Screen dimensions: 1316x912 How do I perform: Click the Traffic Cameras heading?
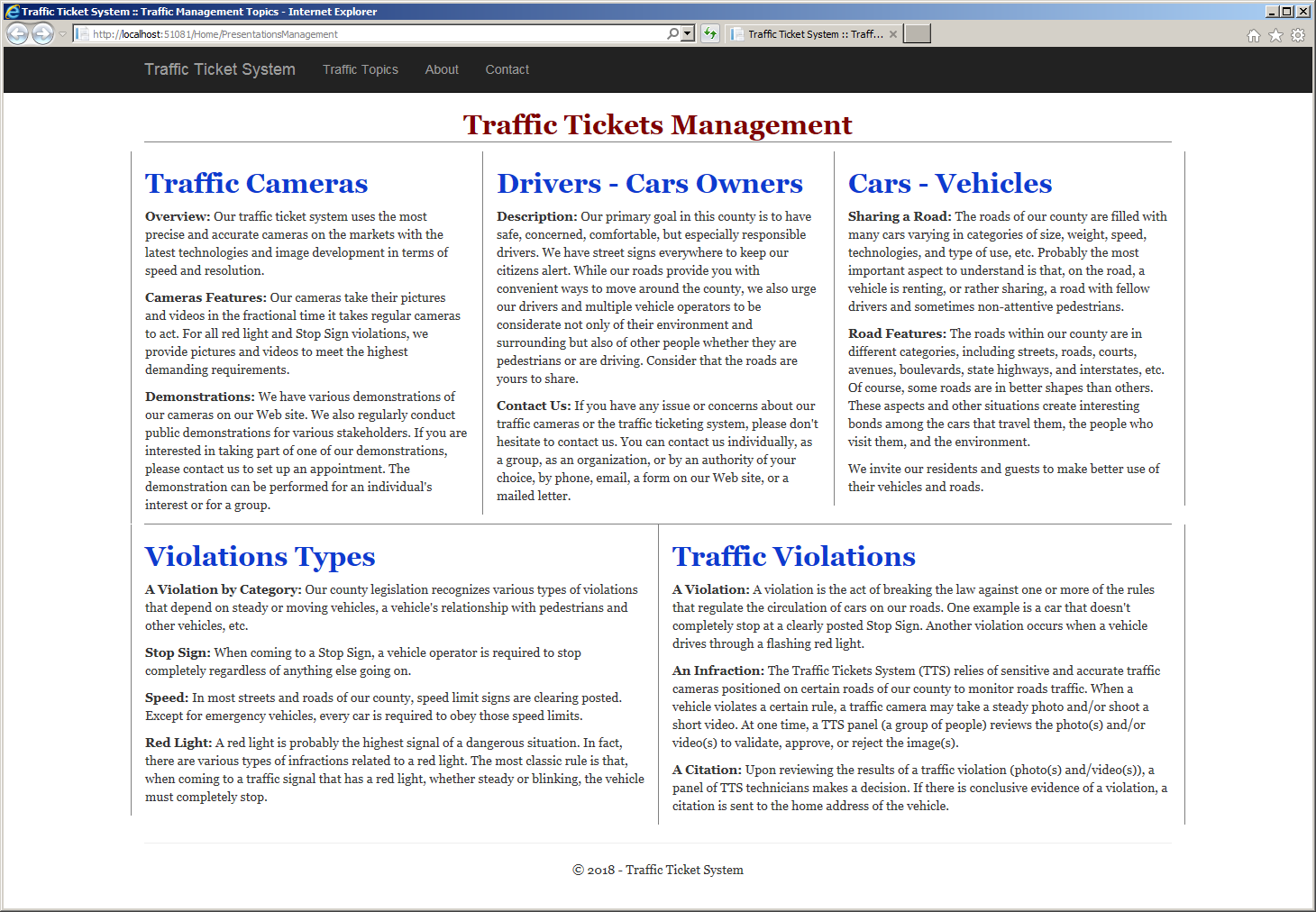point(257,183)
